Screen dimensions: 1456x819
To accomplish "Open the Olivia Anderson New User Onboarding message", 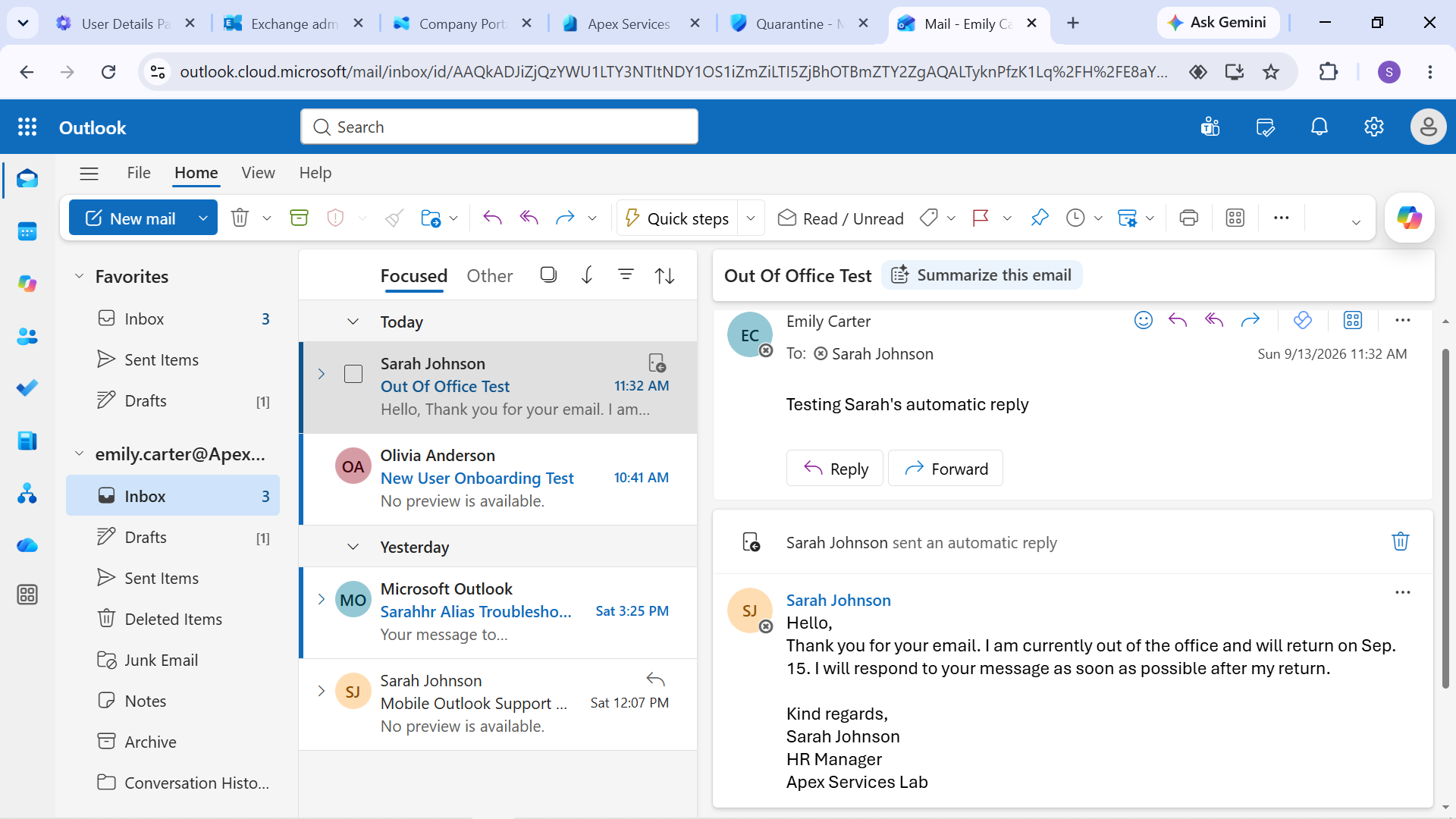I will pos(499,479).
